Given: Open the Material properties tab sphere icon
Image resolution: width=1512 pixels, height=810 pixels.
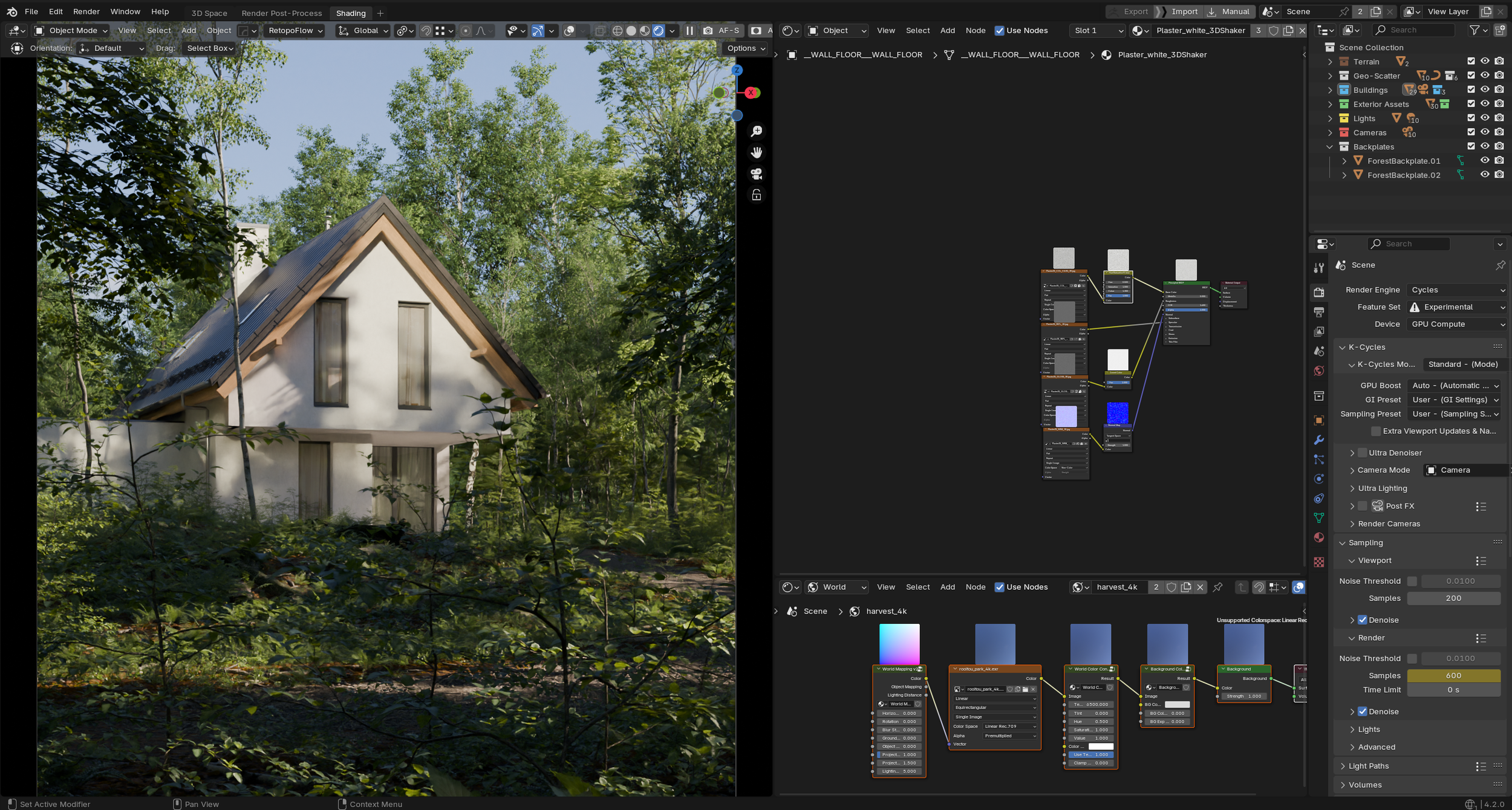Looking at the screenshot, I should click(x=1319, y=537).
